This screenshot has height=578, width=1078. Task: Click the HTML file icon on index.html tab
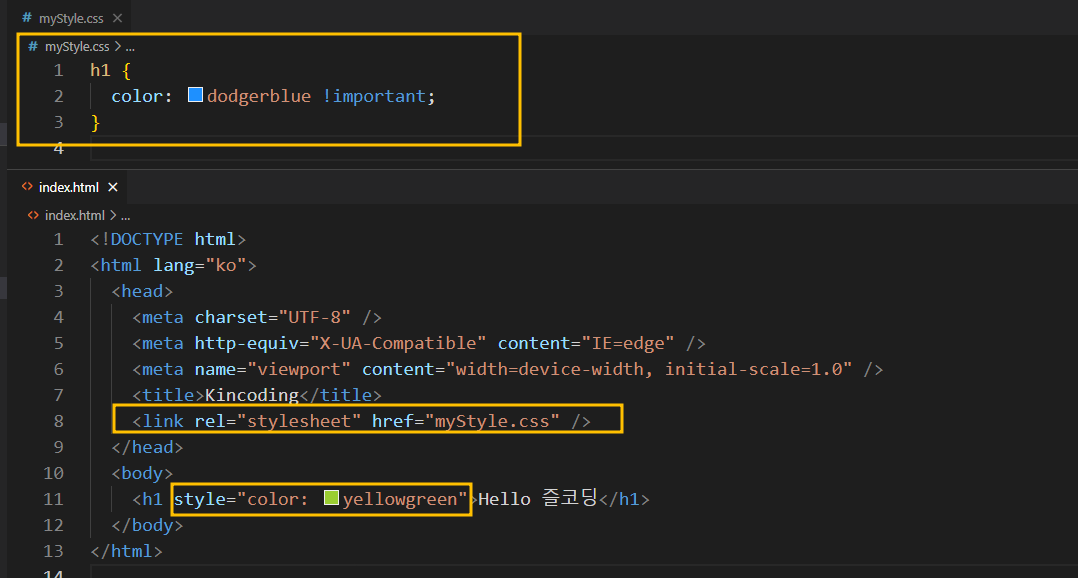click(x=27, y=186)
